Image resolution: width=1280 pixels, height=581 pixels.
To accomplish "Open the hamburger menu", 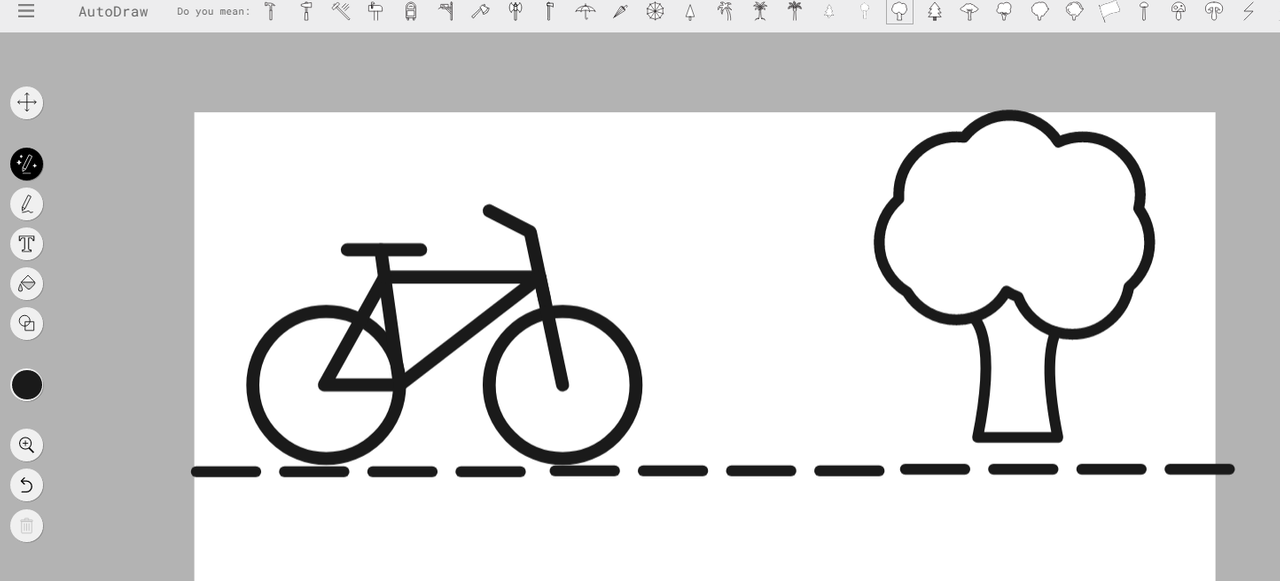I will (26, 11).
